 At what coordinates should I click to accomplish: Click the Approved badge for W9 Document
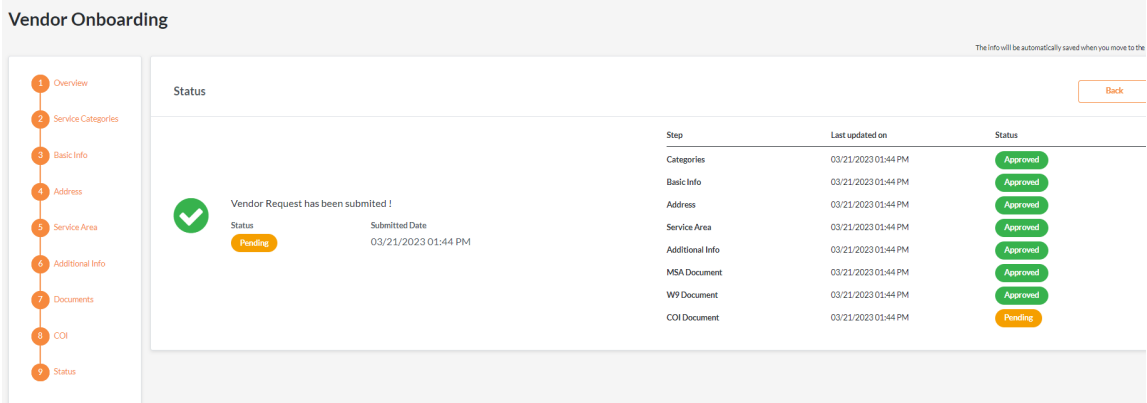coord(1021,295)
